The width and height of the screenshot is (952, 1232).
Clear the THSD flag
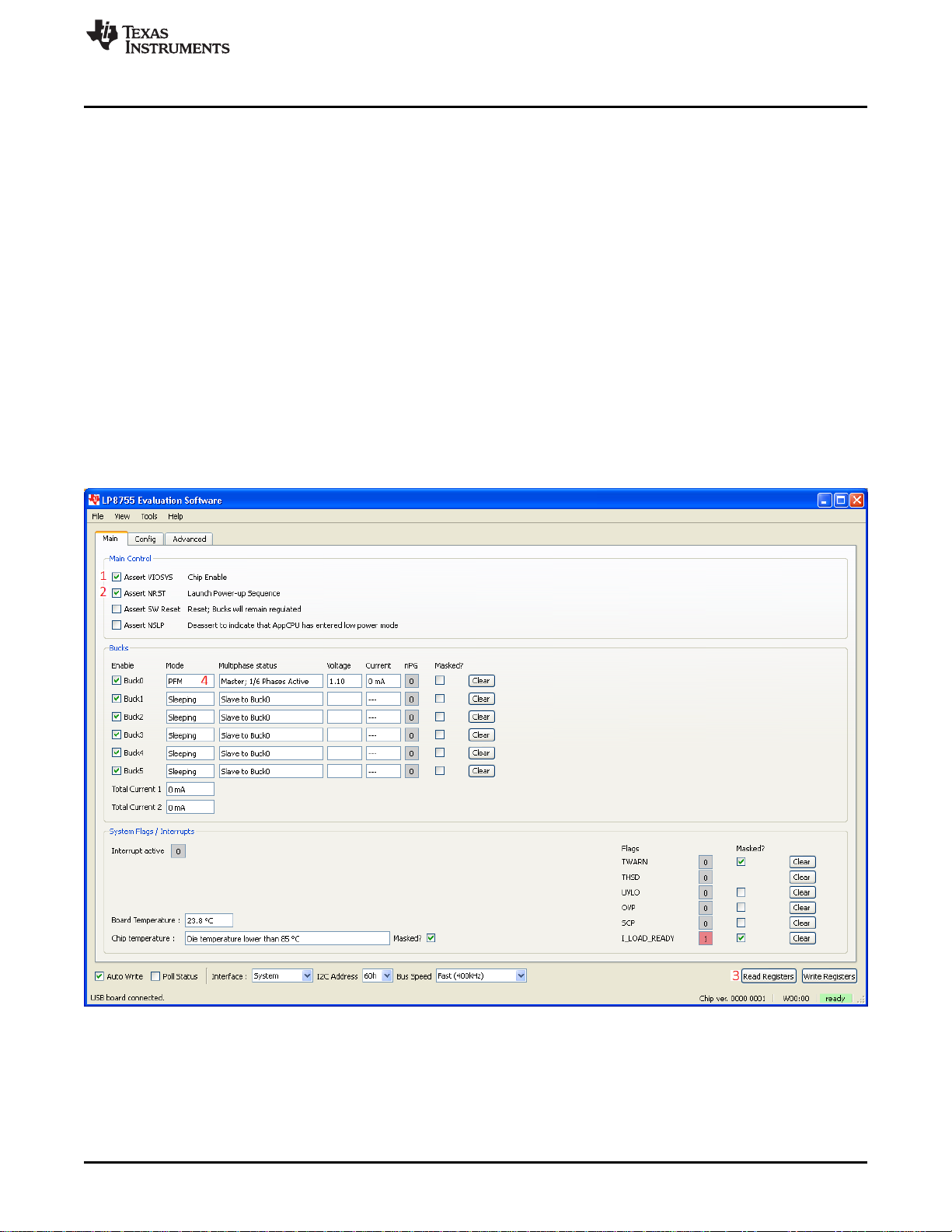pyautogui.click(x=802, y=878)
